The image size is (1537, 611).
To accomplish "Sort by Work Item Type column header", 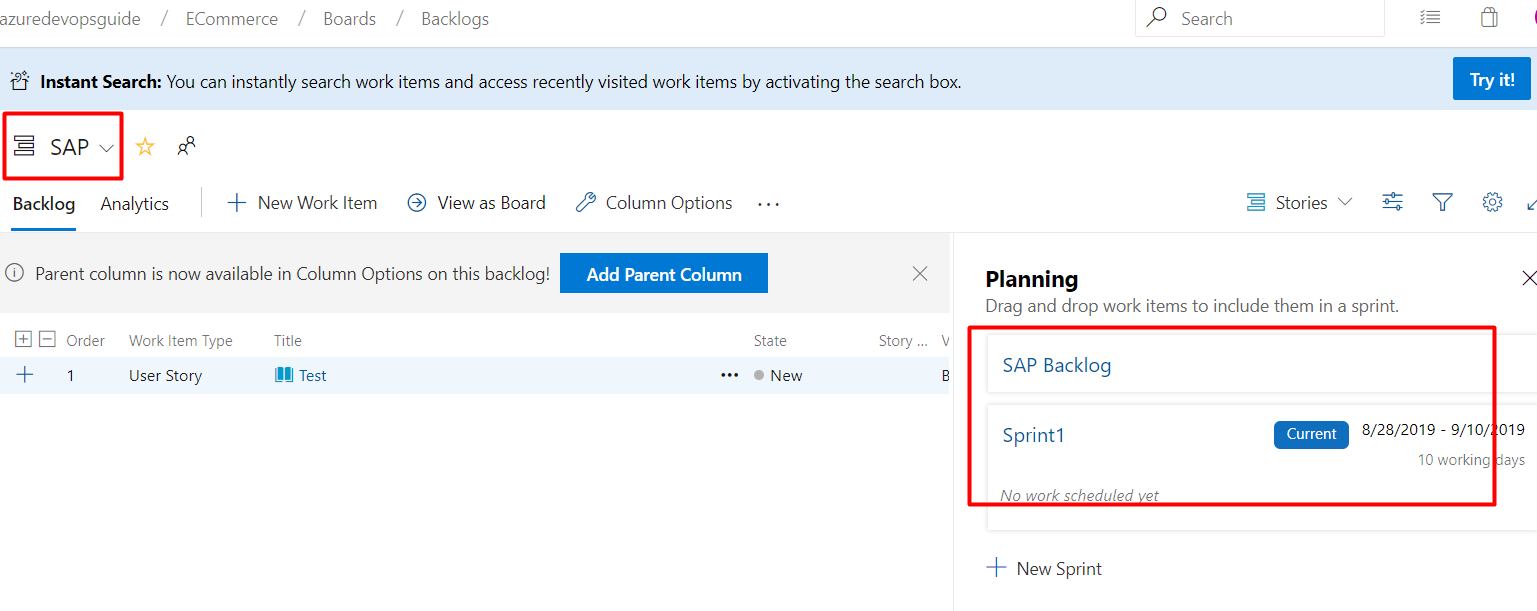I will (181, 341).
